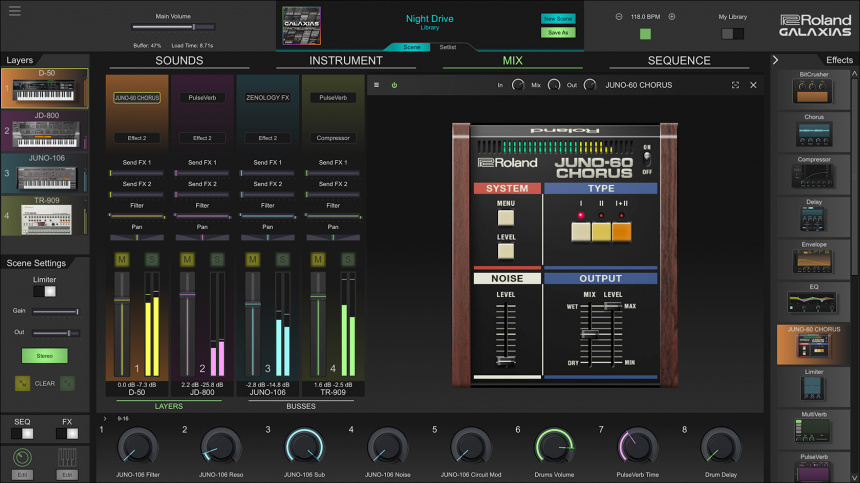Solo the JD-800 channel
Viewport: 860px width, 483px height.
click(x=217, y=260)
